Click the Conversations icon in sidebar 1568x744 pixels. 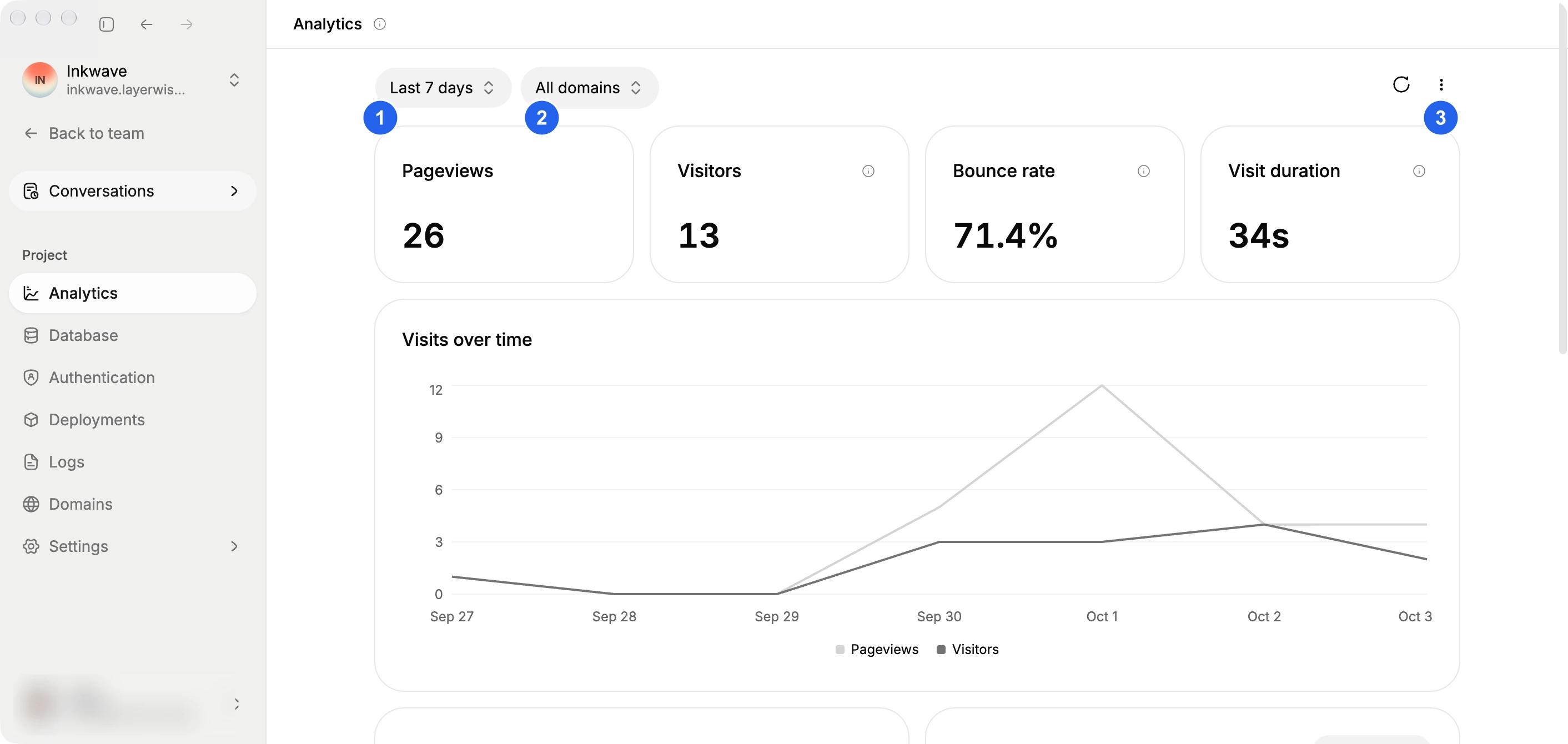tap(31, 191)
